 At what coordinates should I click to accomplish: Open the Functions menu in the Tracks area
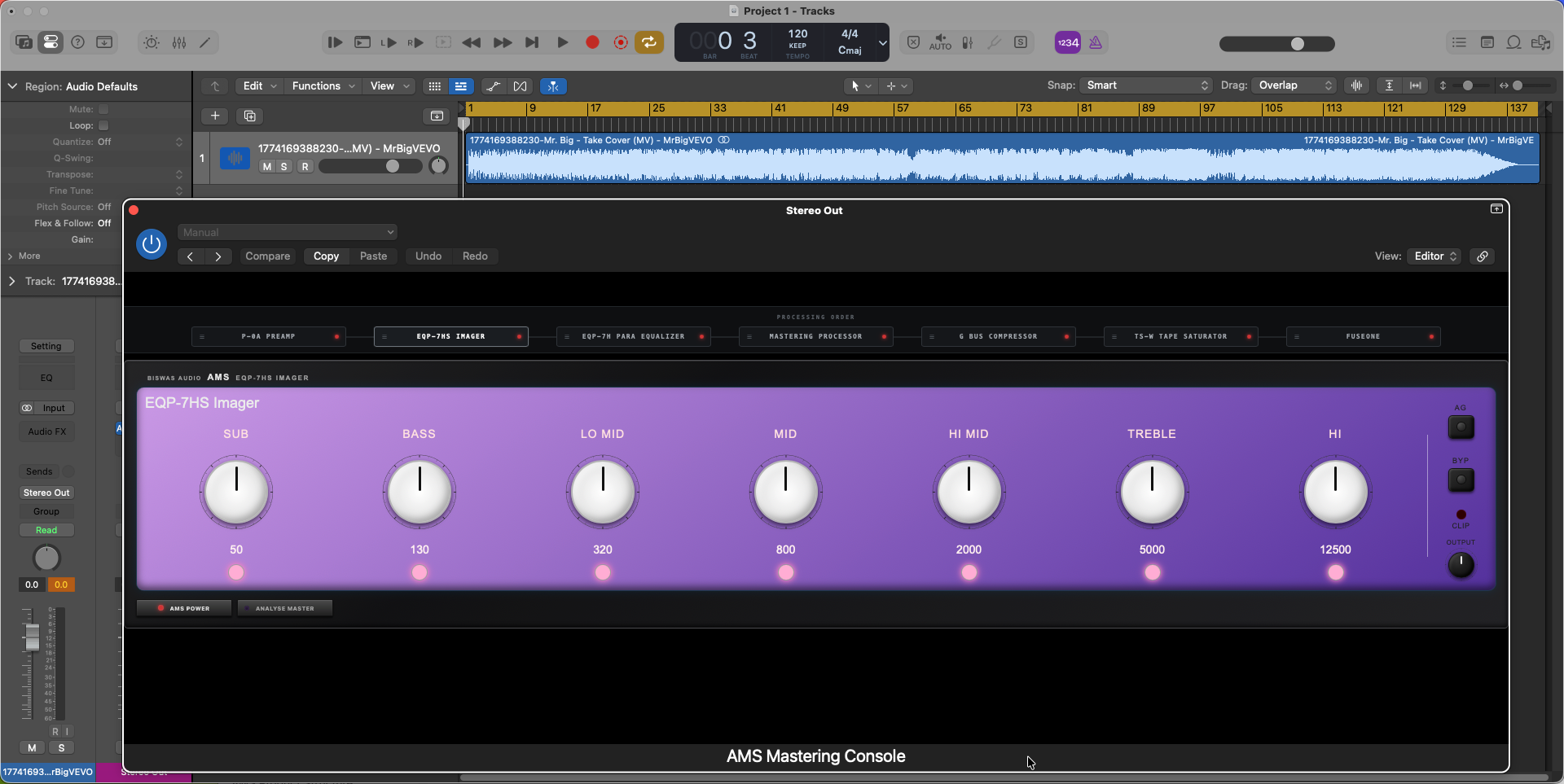pyautogui.click(x=323, y=85)
